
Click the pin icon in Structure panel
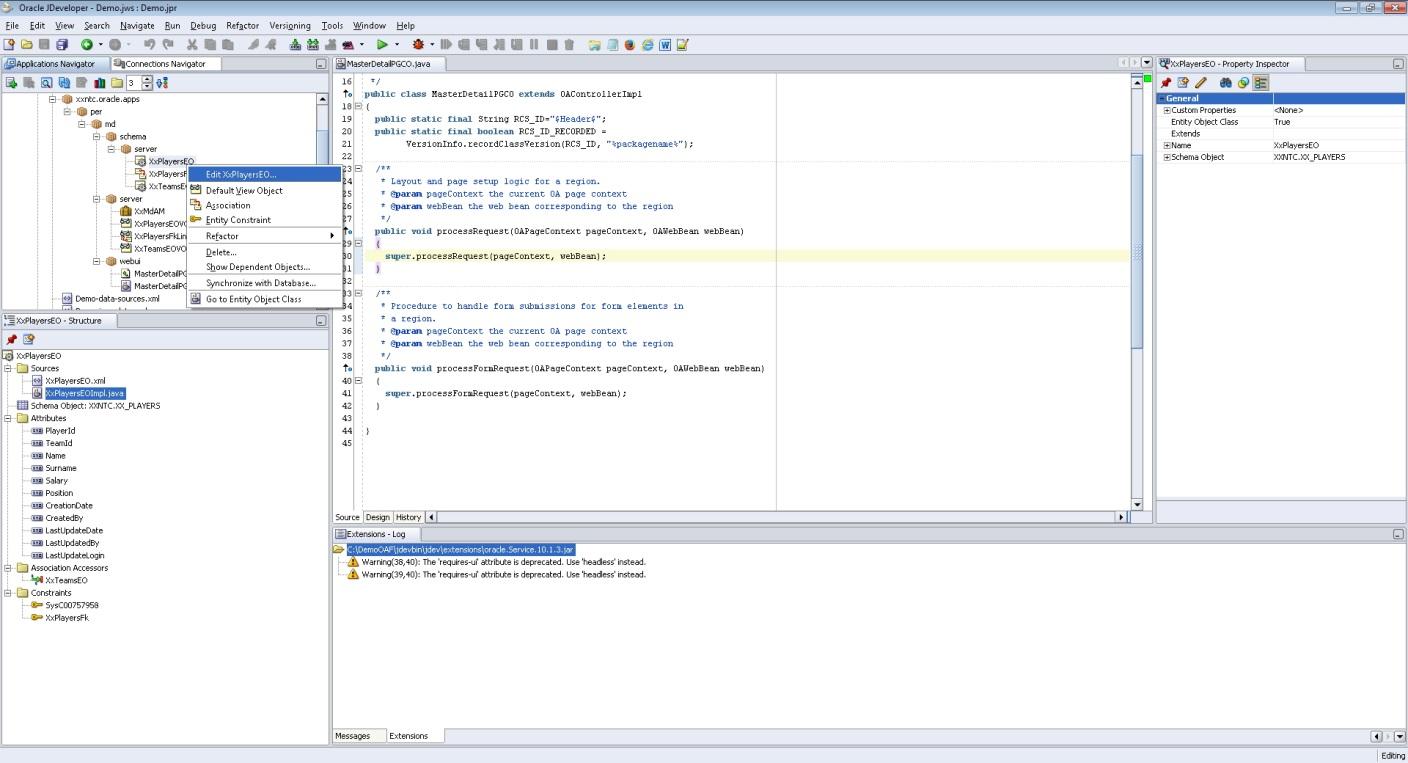12,339
